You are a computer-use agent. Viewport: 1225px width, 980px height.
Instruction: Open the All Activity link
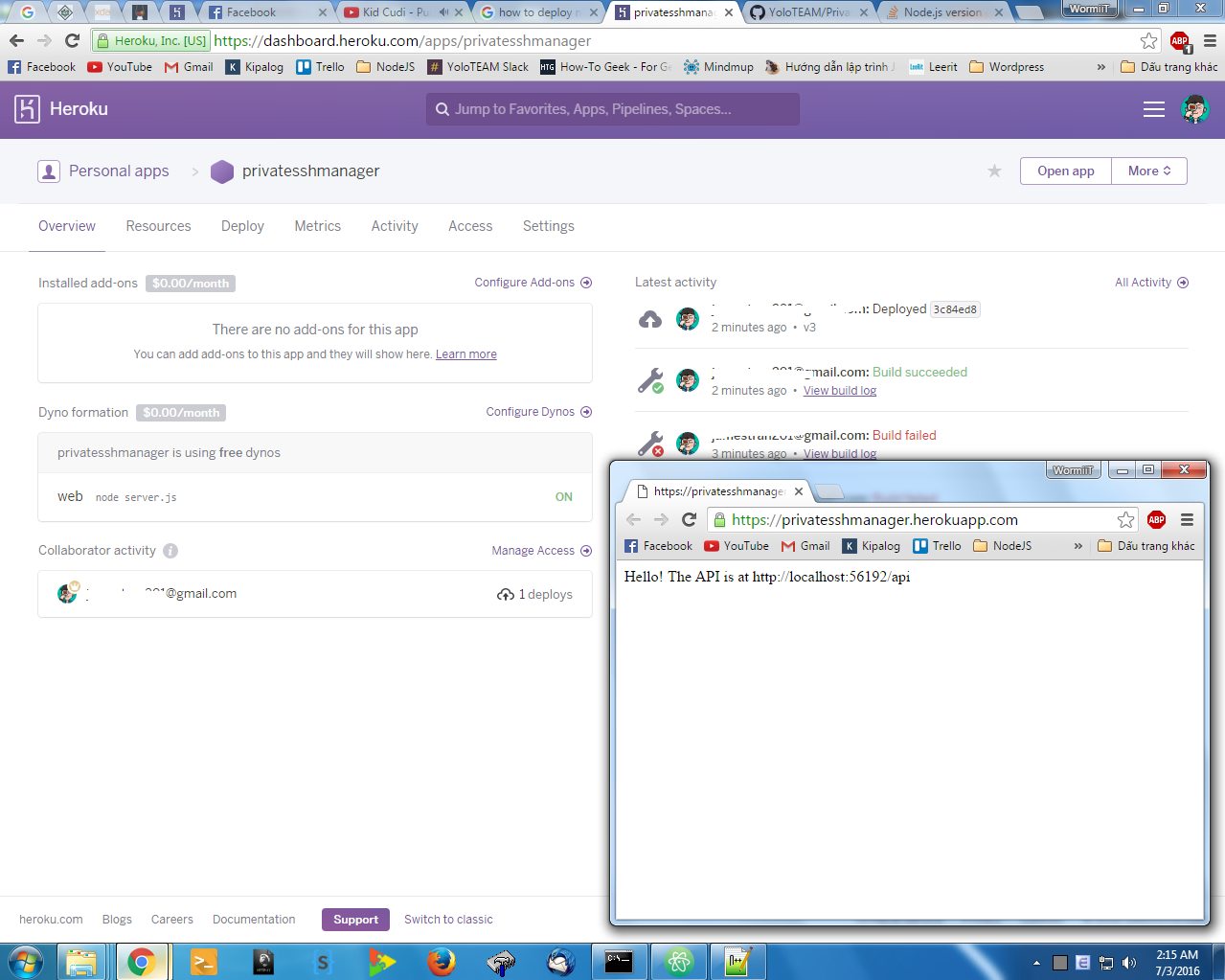point(1151,283)
